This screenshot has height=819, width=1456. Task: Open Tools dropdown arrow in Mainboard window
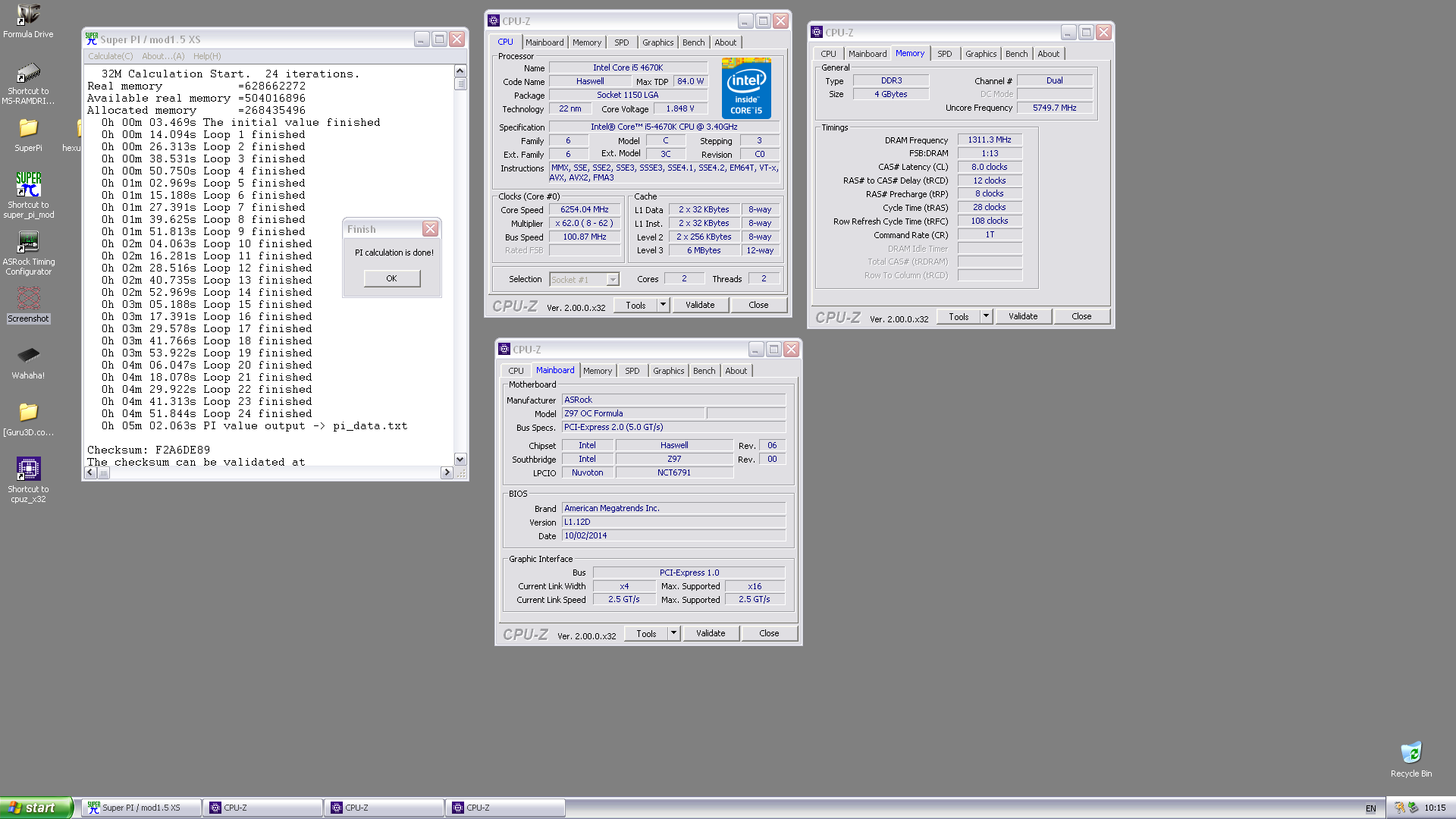(x=673, y=633)
